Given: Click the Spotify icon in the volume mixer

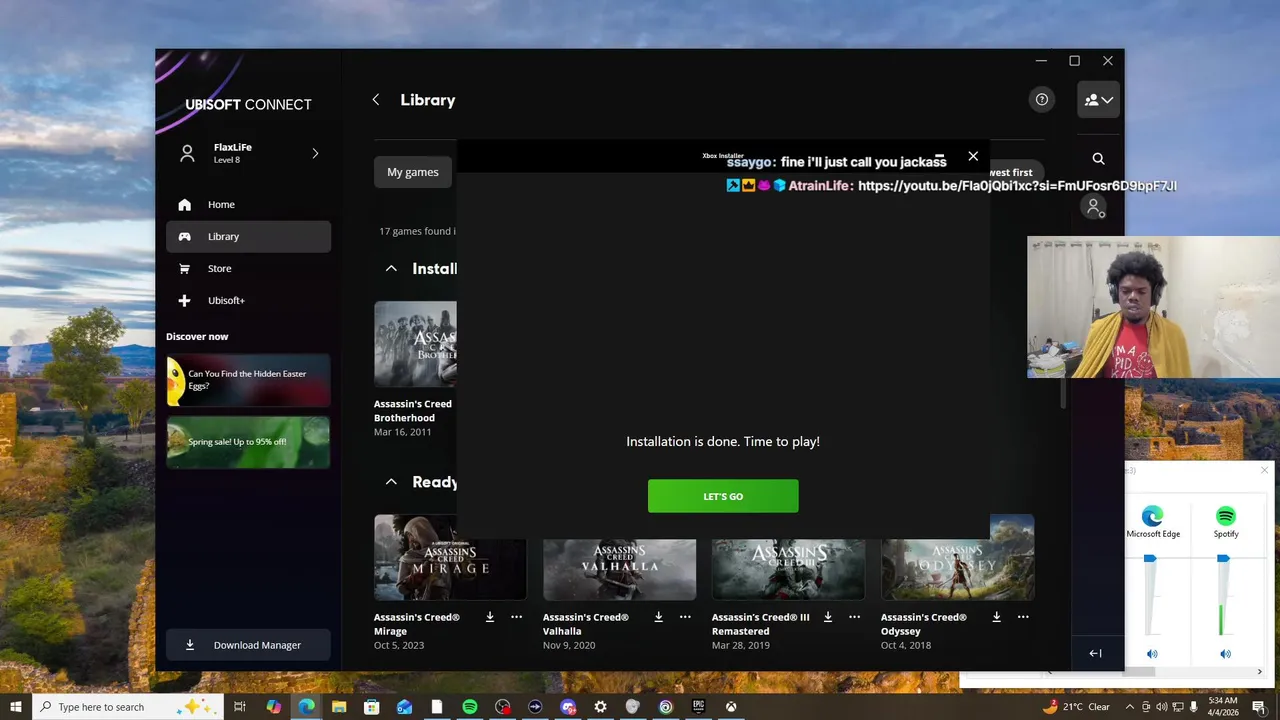Looking at the screenshot, I should click(1226, 516).
